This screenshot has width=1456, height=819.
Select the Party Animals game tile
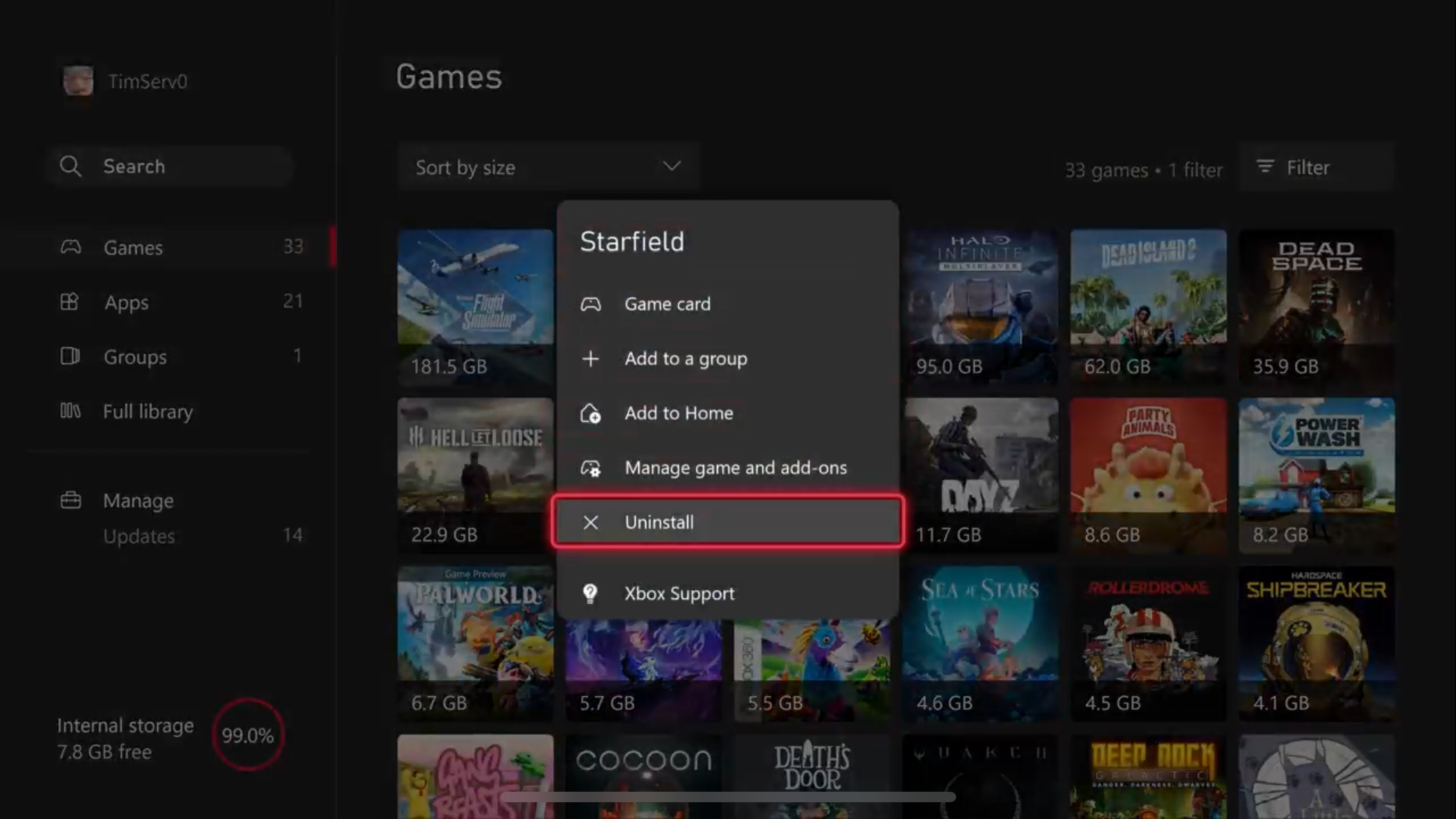[1148, 474]
